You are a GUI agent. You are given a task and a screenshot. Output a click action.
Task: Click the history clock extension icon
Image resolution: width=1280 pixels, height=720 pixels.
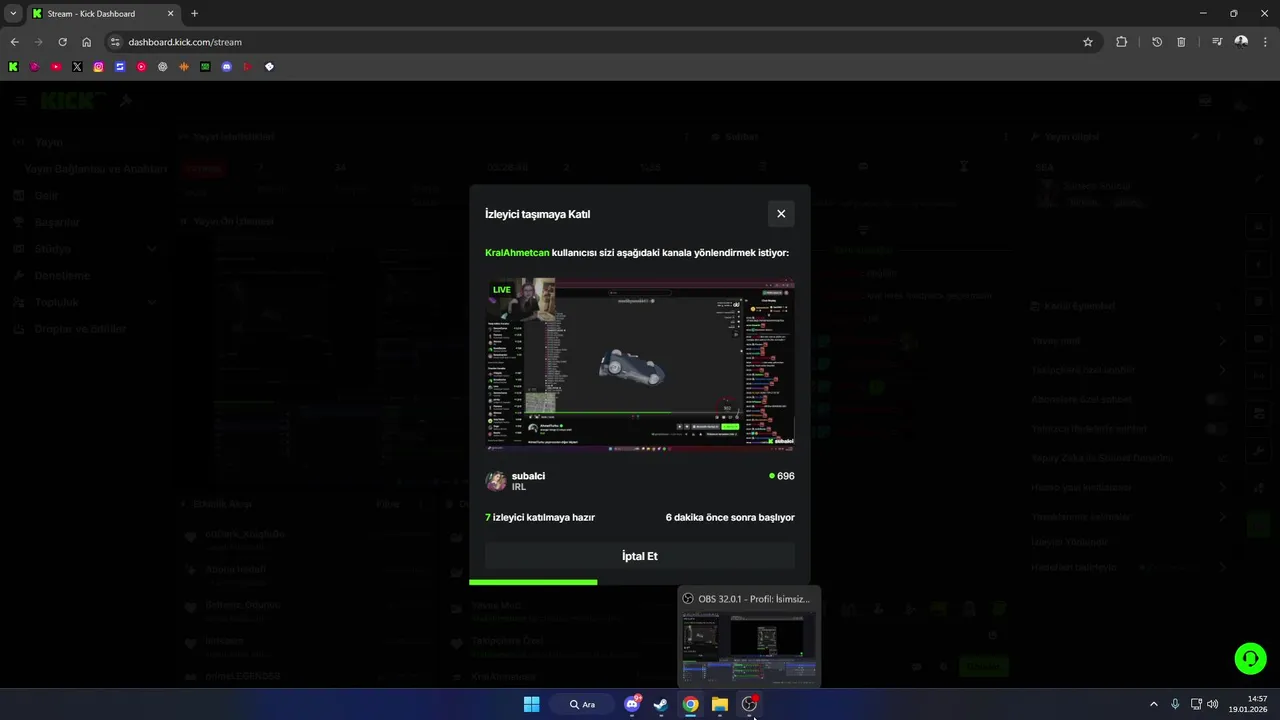click(1157, 42)
